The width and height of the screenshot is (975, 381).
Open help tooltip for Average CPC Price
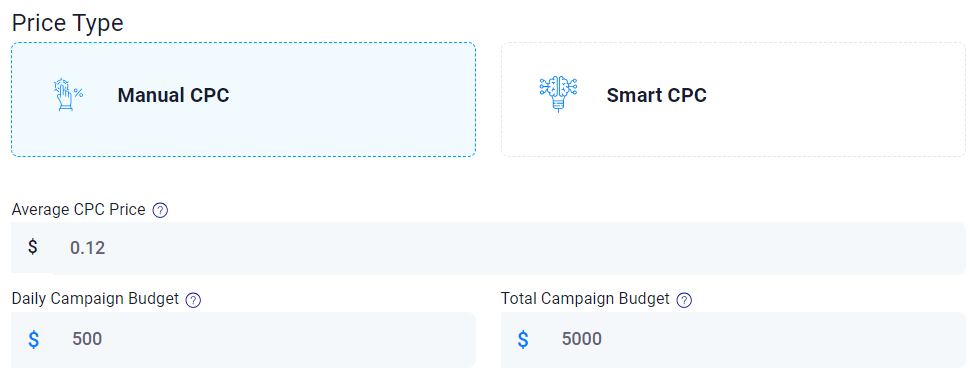(160, 211)
